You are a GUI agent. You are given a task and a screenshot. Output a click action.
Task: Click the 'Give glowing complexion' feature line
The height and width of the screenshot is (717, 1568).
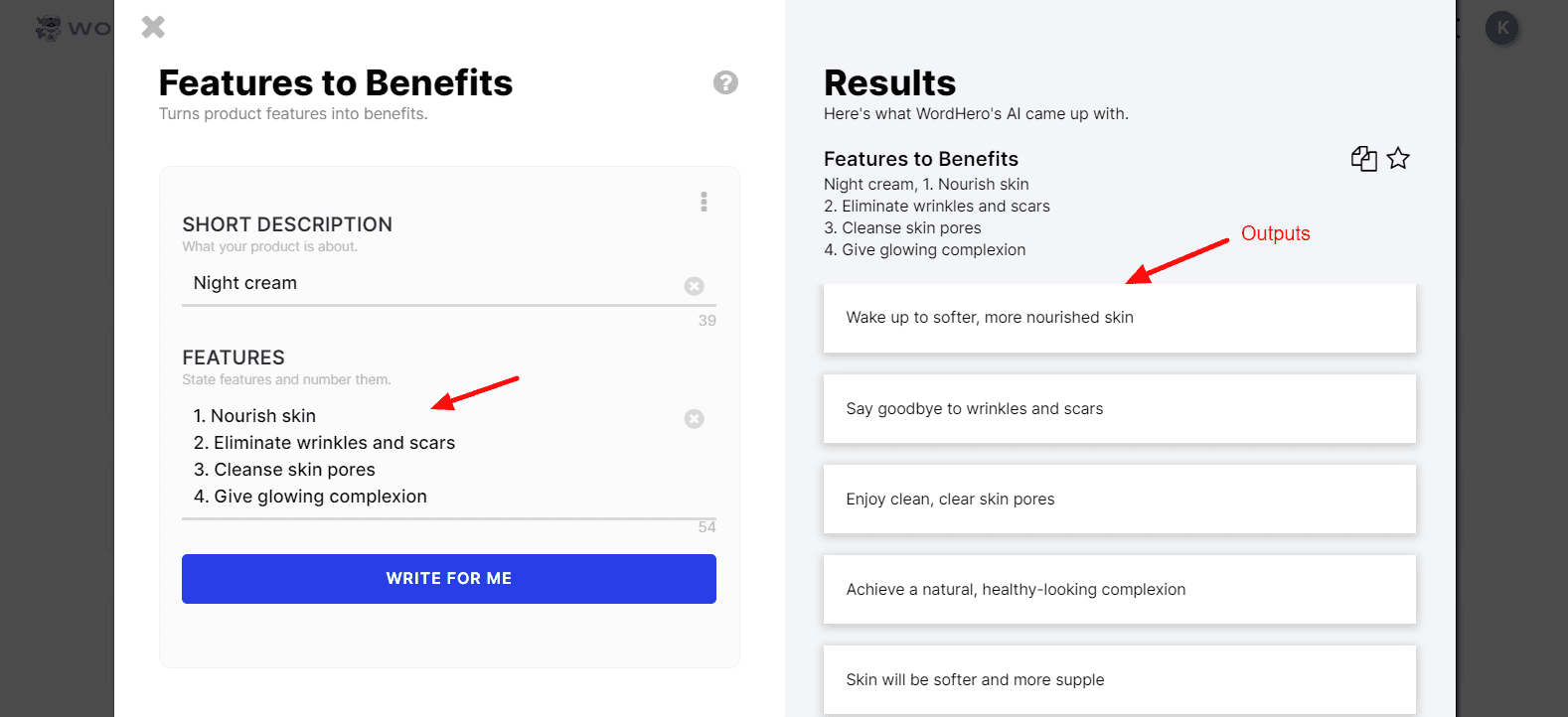click(x=310, y=497)
